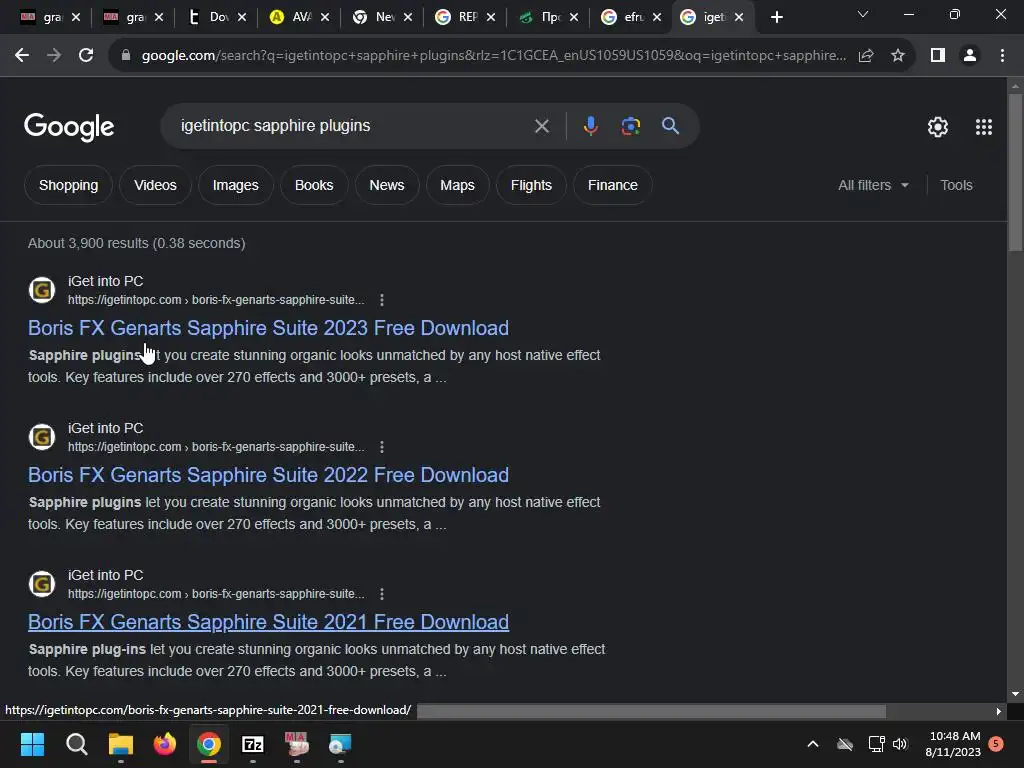The height and width of the screenshot is (768, 1024).
Task: Open Google quick settings gear
Action: [x=938, y=127]
